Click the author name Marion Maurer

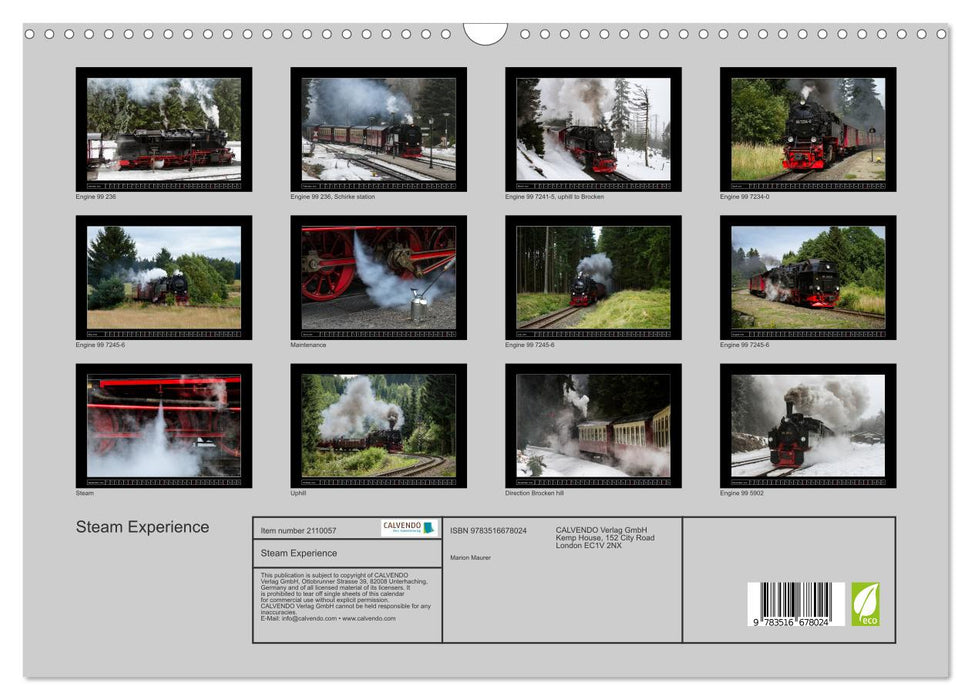click(x=470, y=557)
